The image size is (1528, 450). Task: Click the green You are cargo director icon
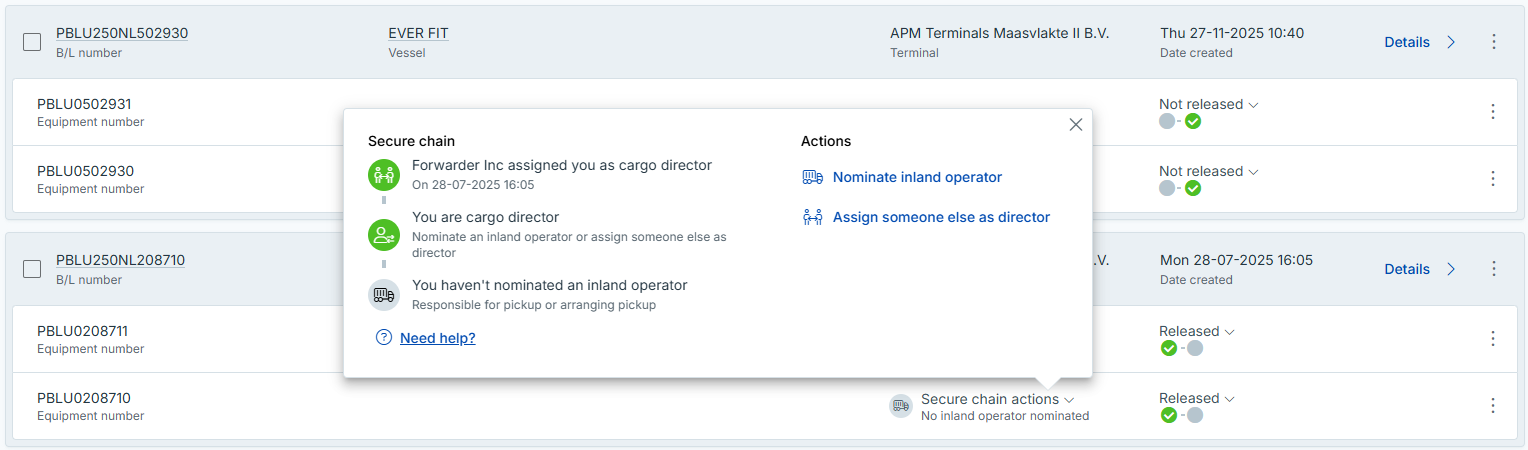point(384,236)
